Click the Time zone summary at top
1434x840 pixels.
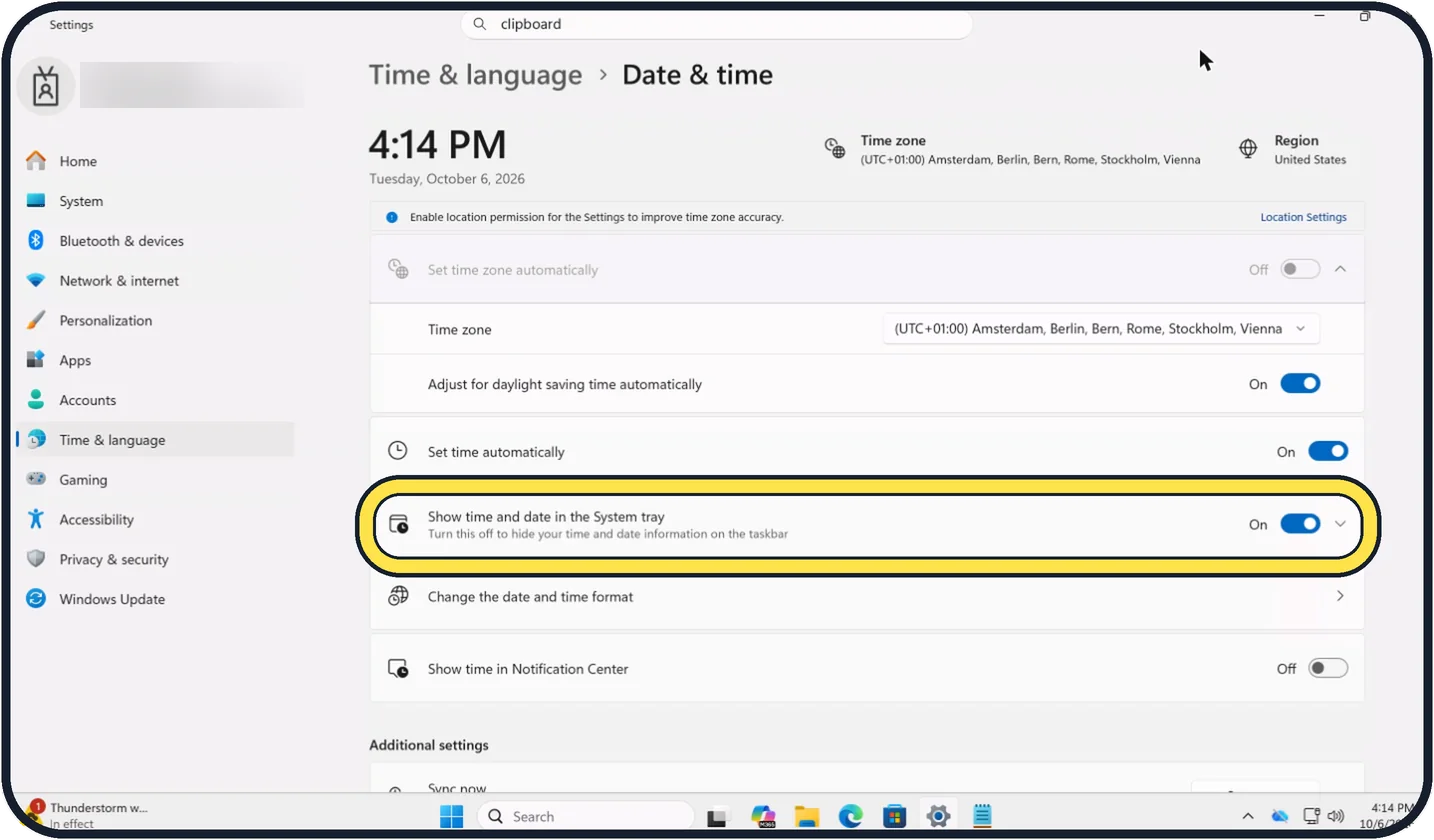tap(1011, 150)
